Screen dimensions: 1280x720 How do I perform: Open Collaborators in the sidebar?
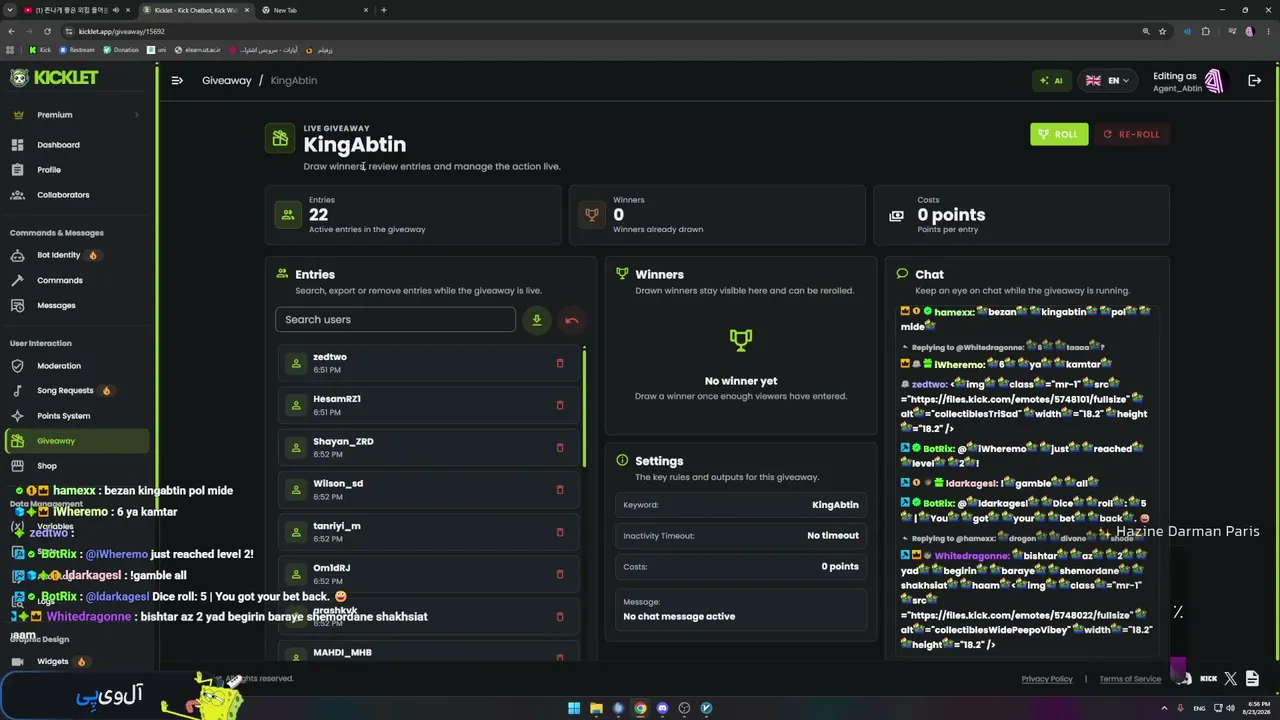coord(63,195)
